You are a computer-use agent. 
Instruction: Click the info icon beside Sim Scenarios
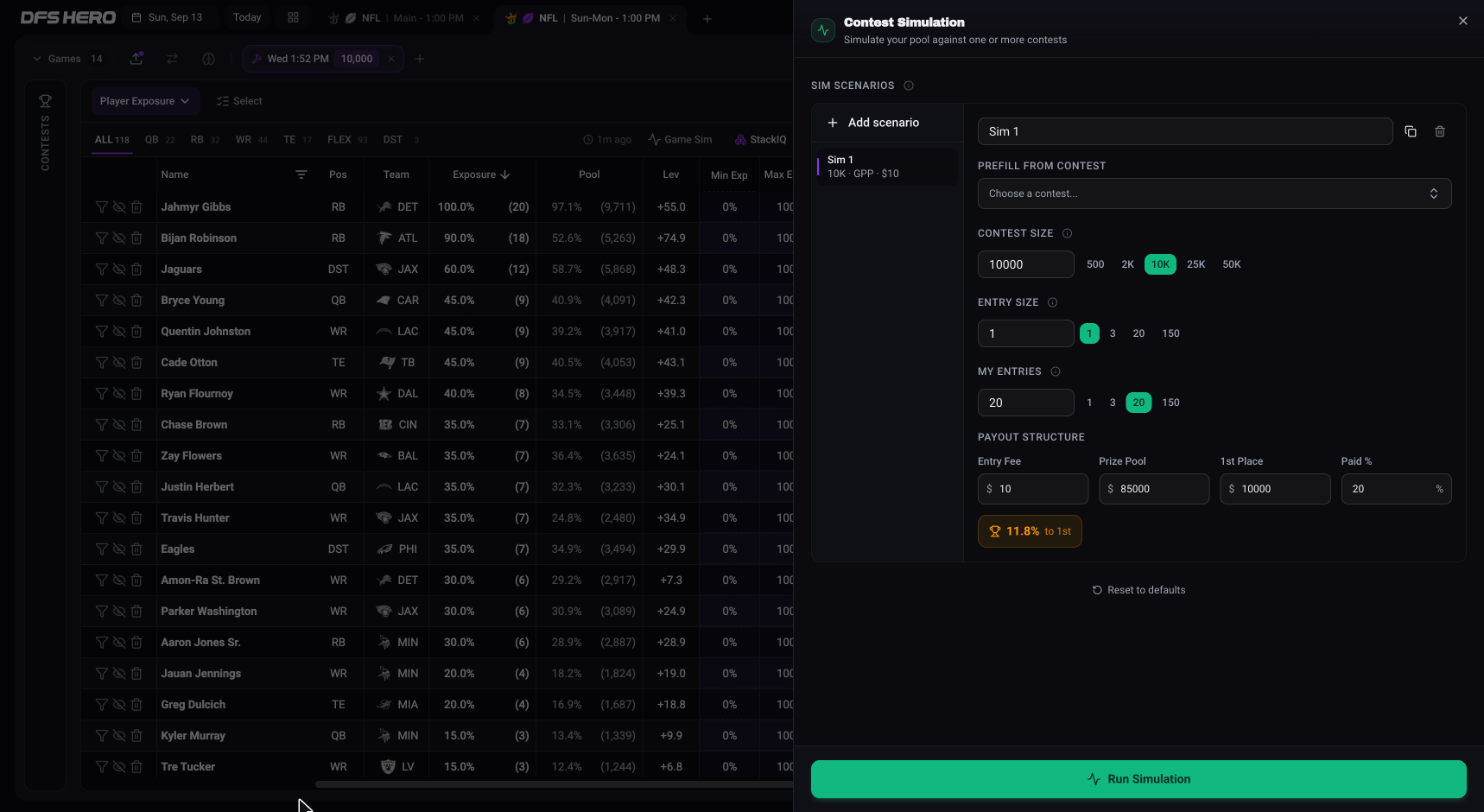908,86
